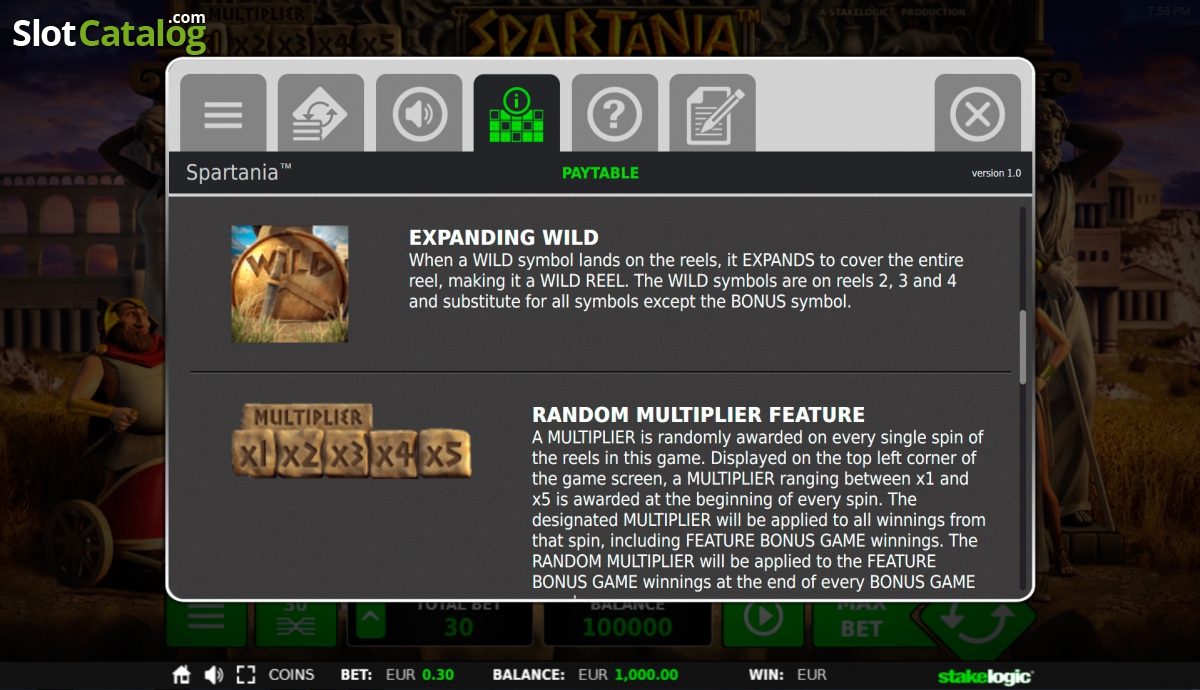Screen dimensions: 1200x690
Task: Close the paytable dialog with X
Action: coord(977,113)
